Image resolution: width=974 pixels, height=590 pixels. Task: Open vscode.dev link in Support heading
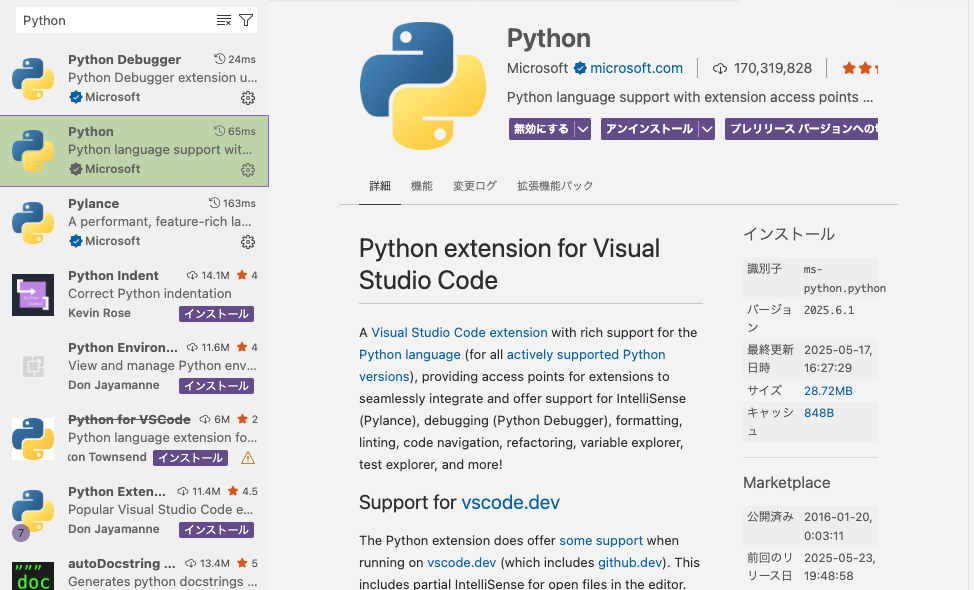click(511, 502)
